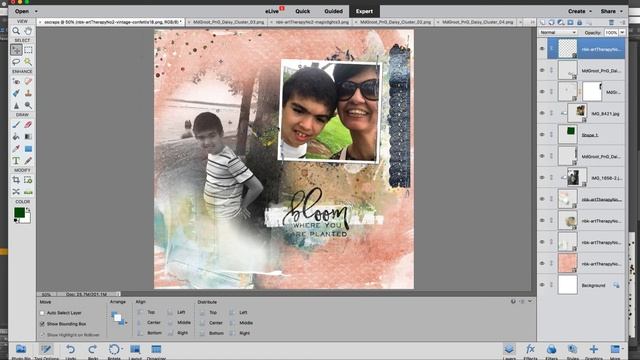Select the Hand tool

point(28,31)
